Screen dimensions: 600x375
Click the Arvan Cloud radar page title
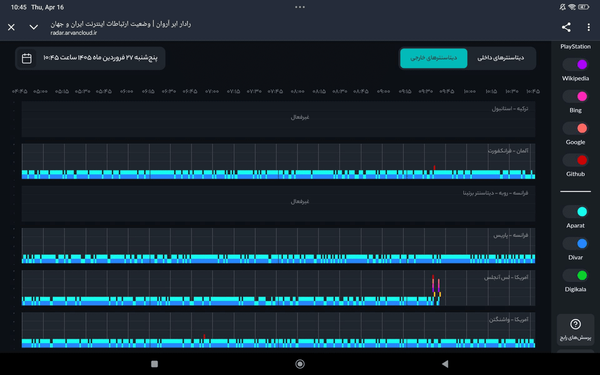point(121,24)
